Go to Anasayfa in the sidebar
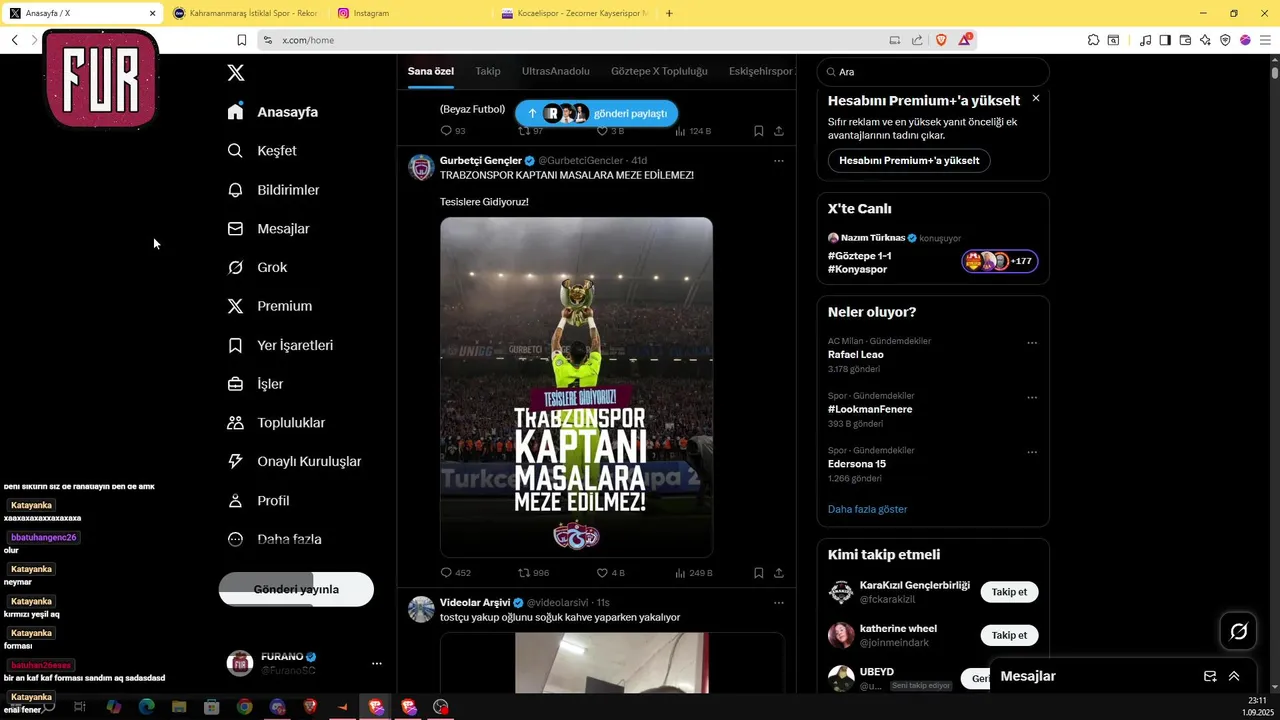 tap(273, 112)
